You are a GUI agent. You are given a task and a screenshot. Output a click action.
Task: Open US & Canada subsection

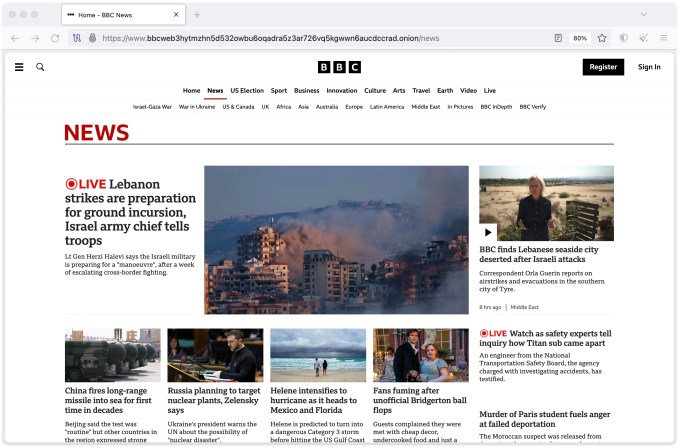(x=238, y=107)
